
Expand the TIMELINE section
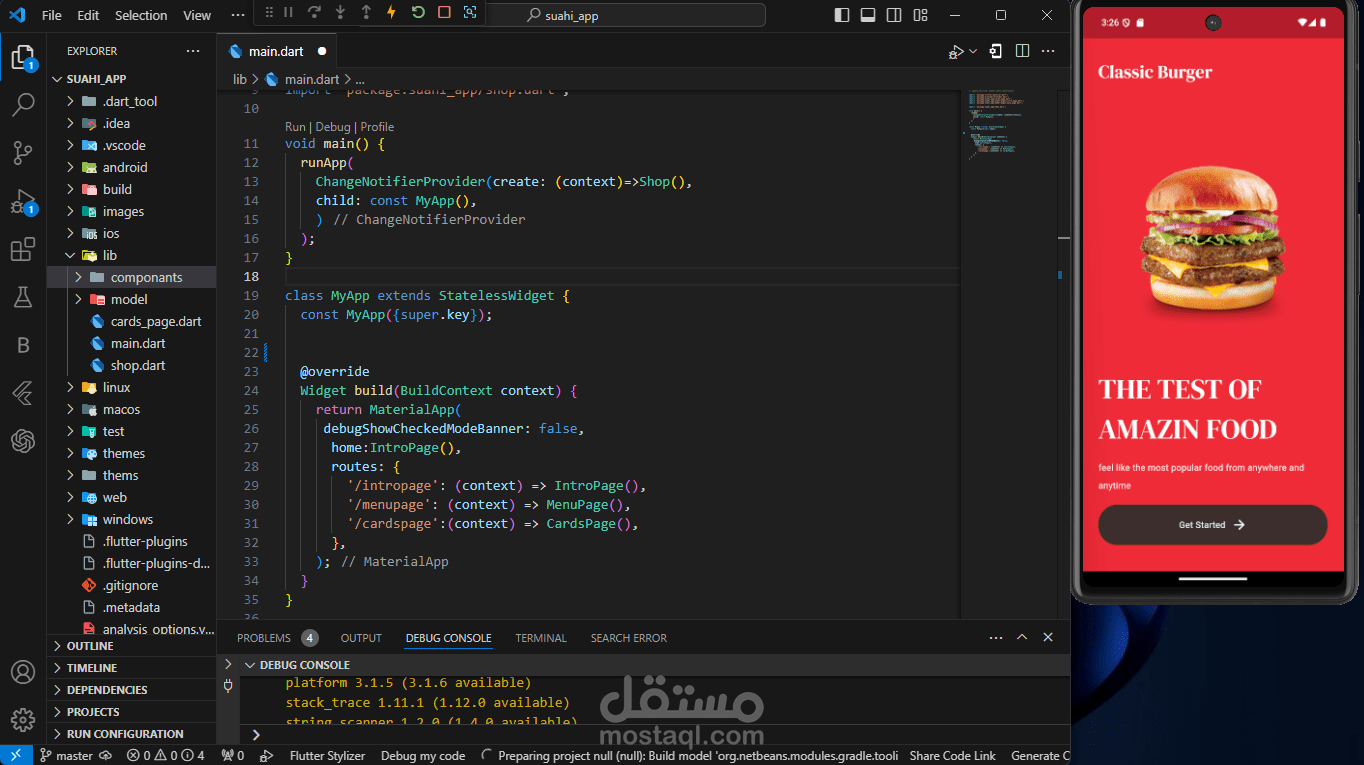(x=131, y=668)
